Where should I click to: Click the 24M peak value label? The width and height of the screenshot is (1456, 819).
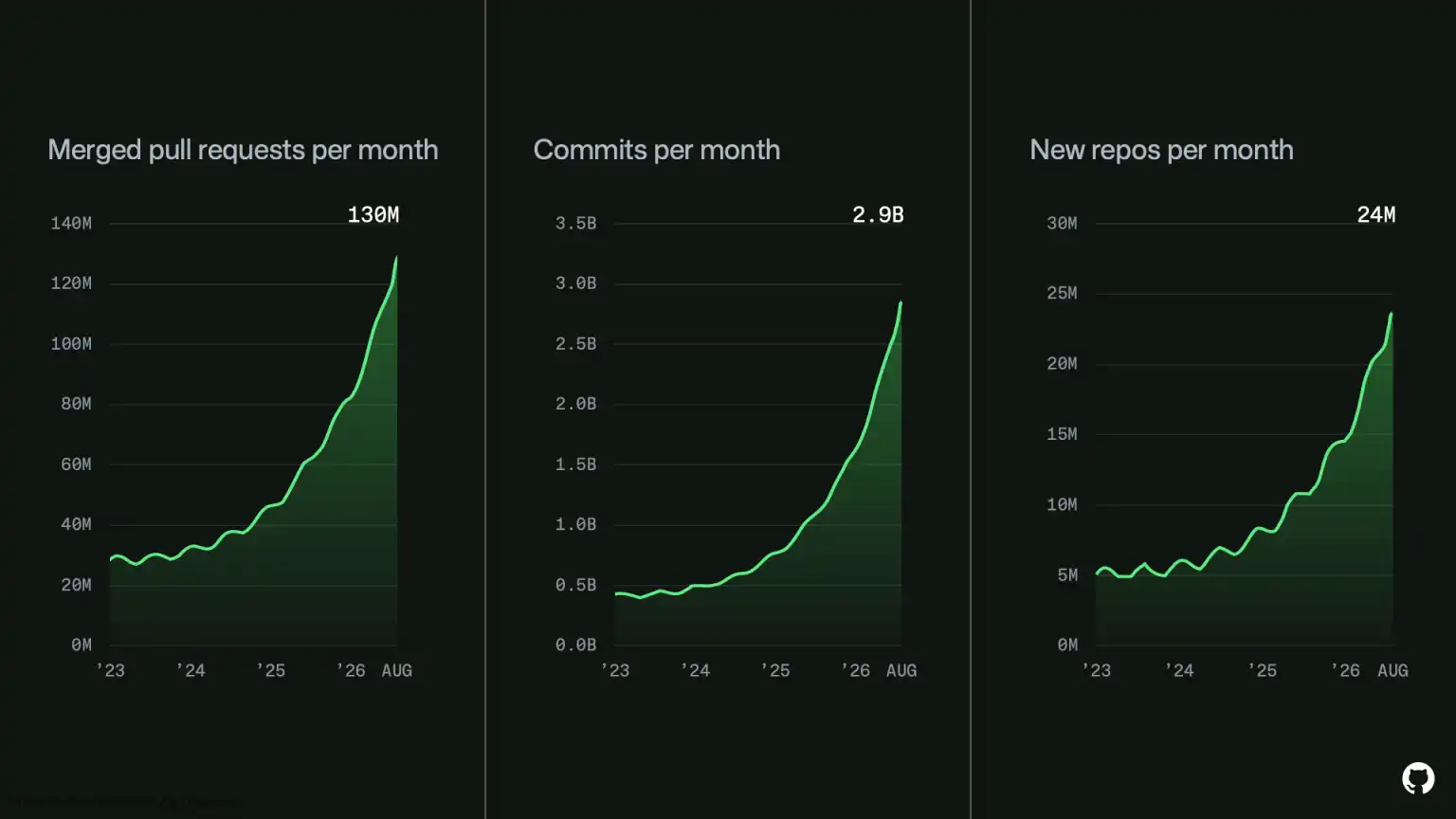click(1376, 215)
